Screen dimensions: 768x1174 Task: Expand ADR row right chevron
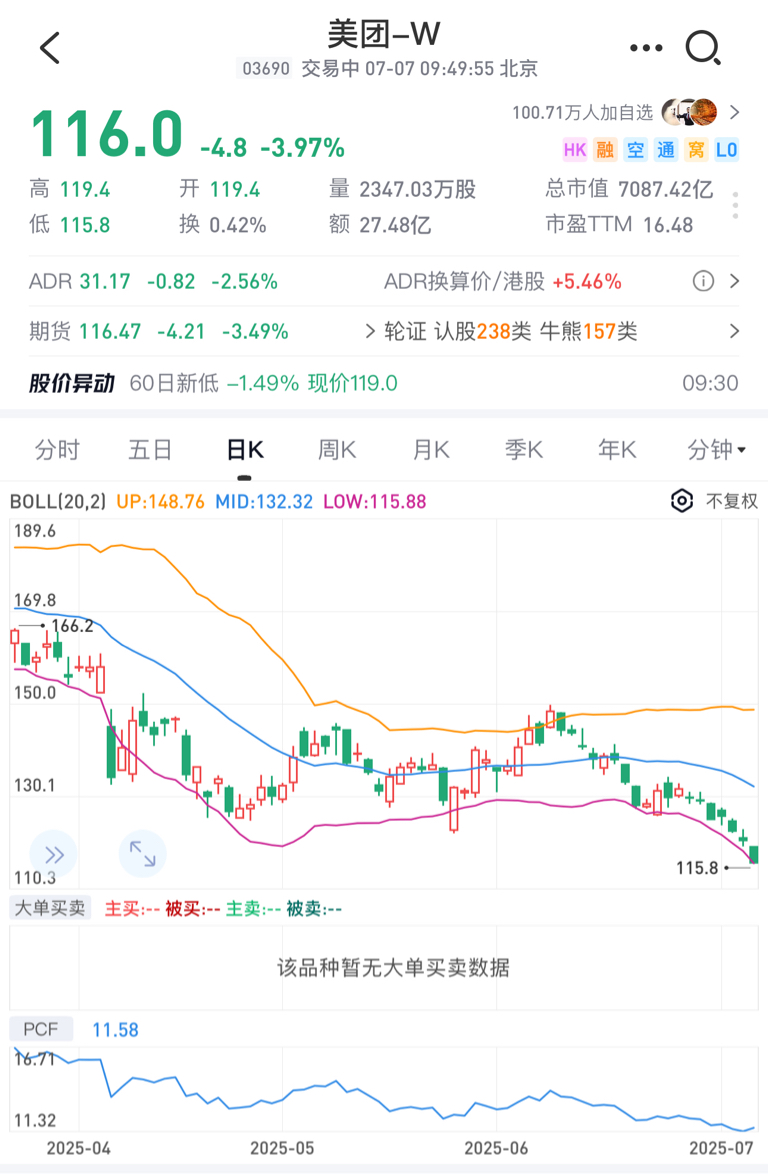pos(734,282)
